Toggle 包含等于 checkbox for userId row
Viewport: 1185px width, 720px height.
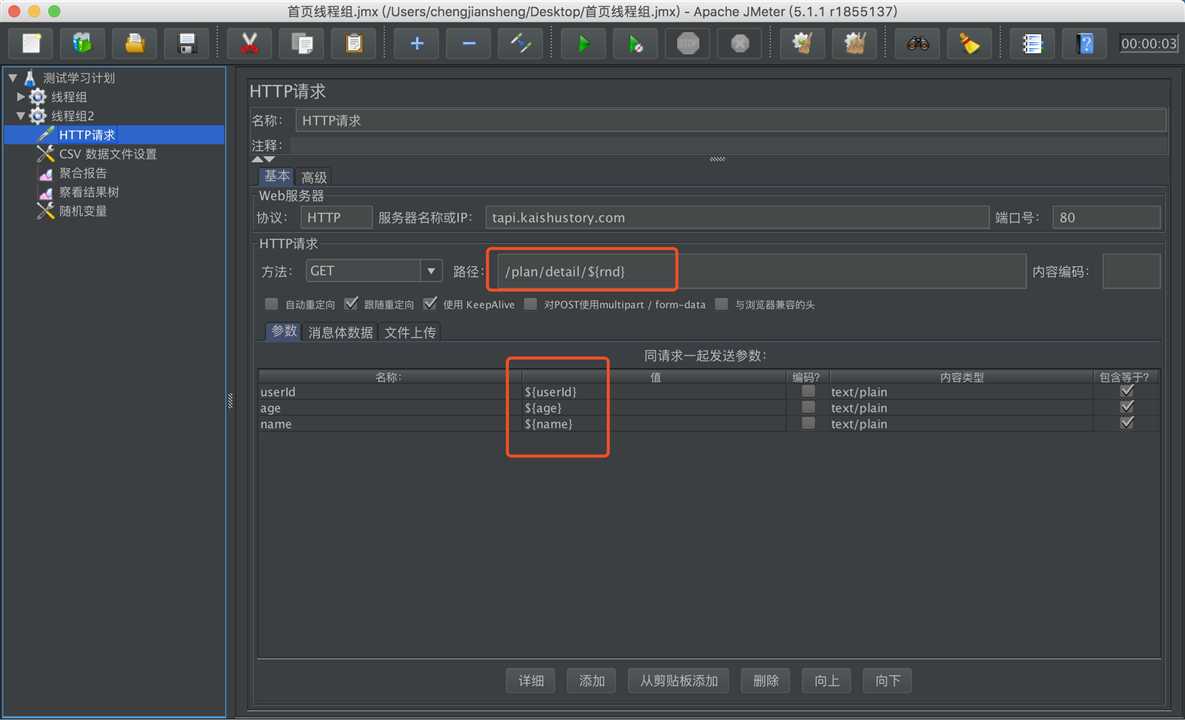(1127, 391)
